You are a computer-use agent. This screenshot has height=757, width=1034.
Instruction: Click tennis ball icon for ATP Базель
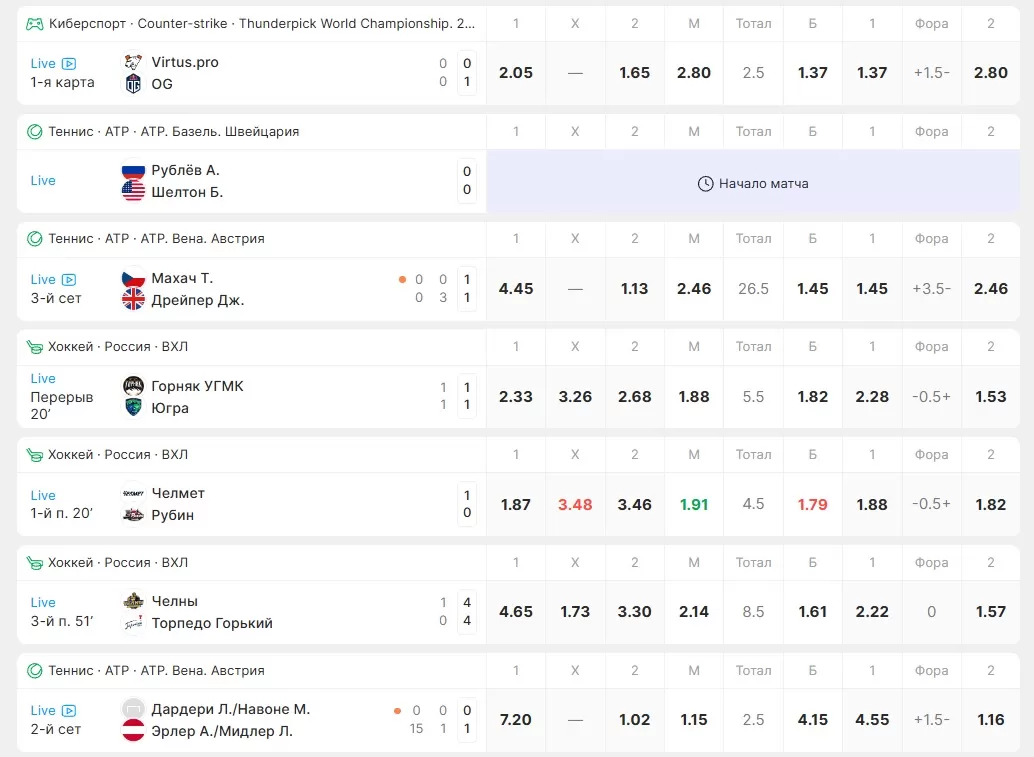tap(34, 131)
